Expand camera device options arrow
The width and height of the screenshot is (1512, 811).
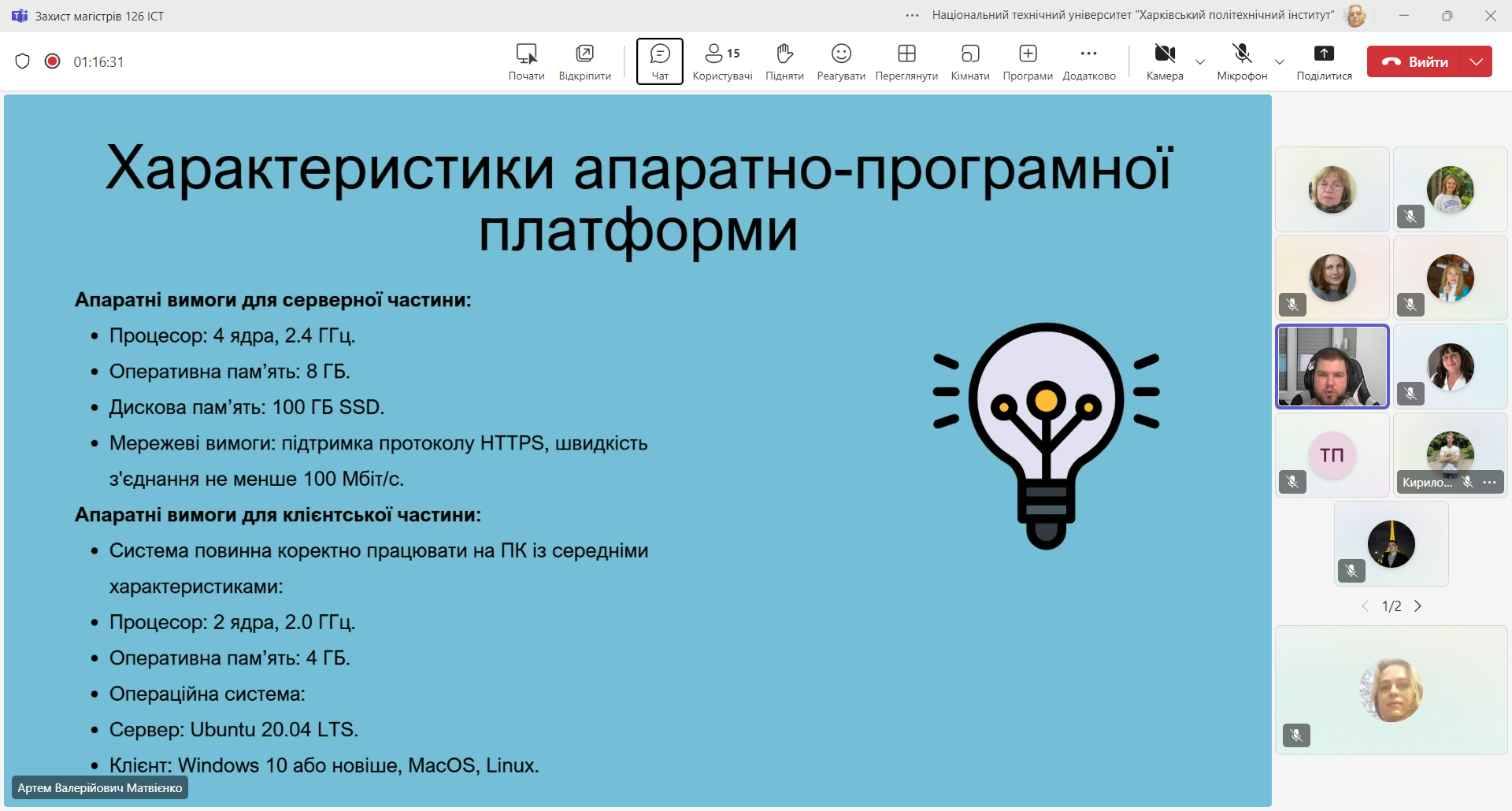pyautogui.click(x=1200, y=61)
